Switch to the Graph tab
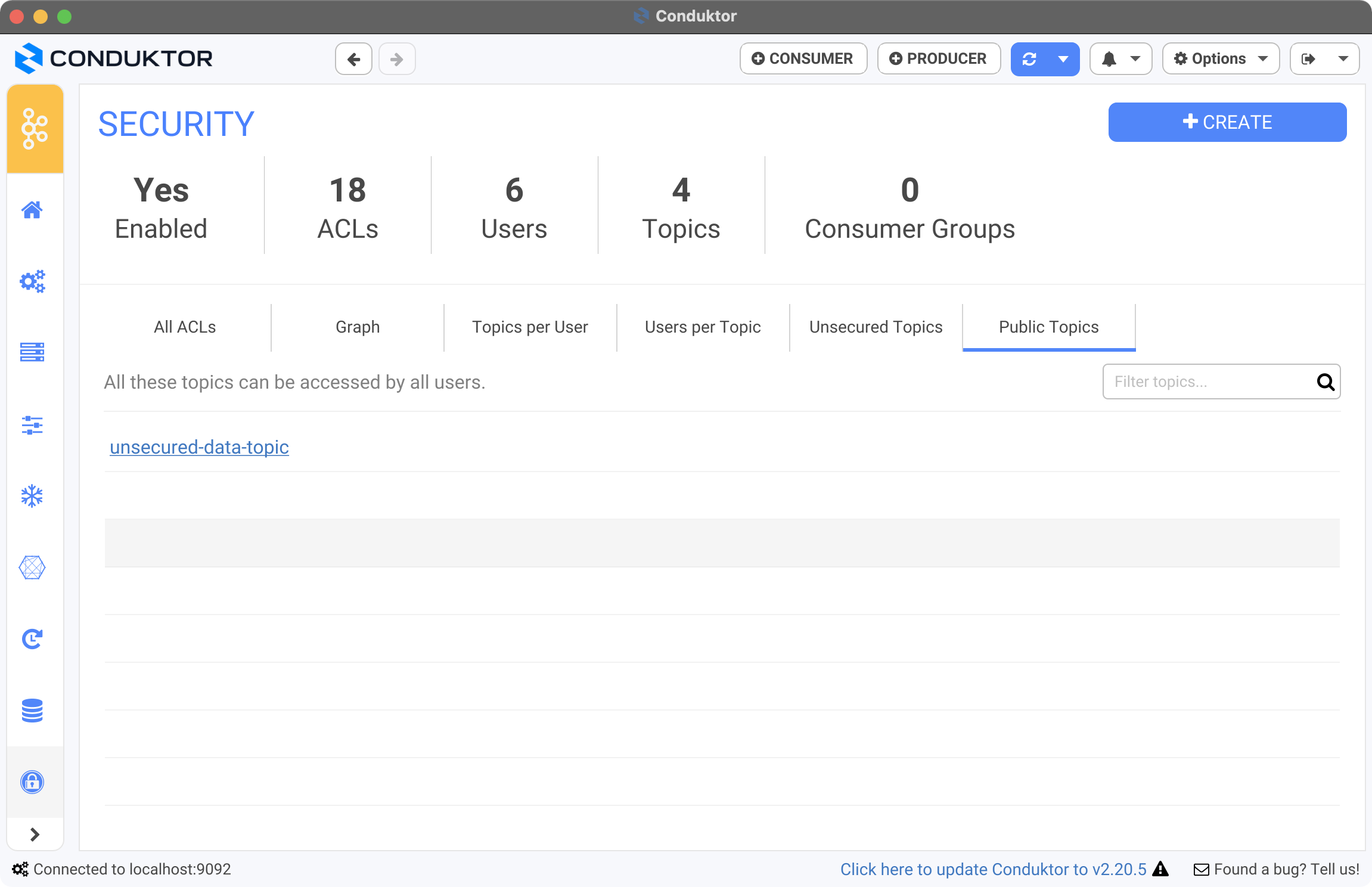1372x887 pixels. tap(358, 327)
